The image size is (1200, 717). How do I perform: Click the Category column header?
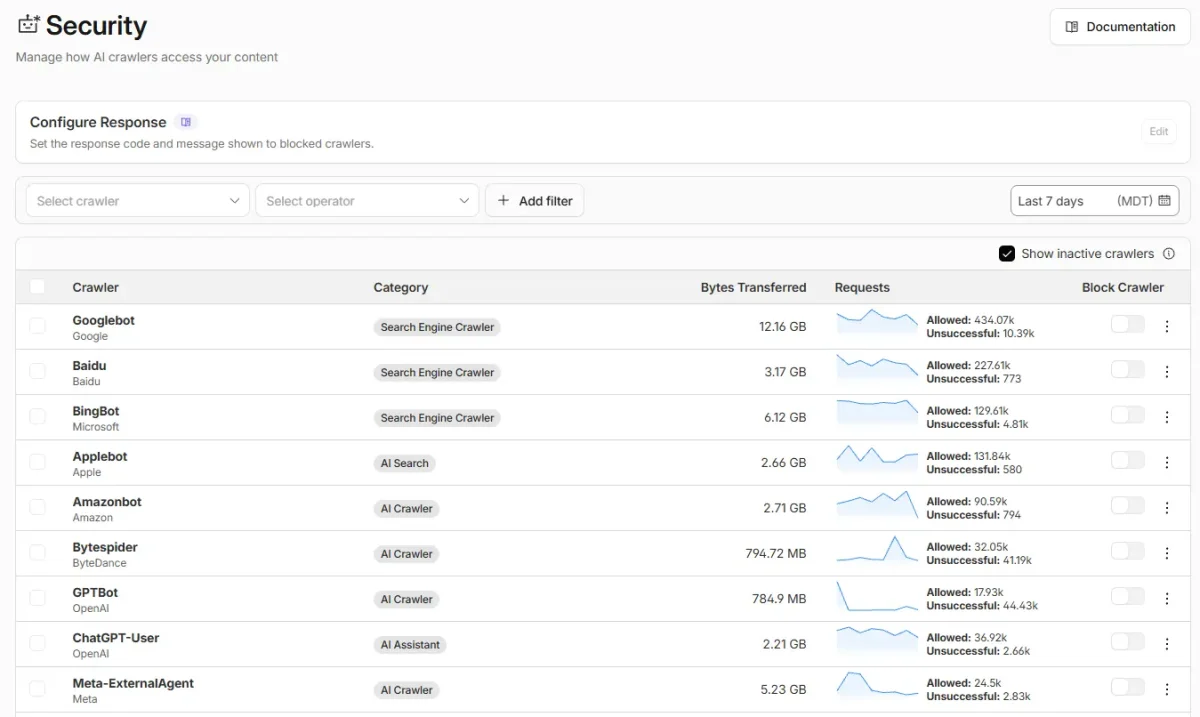tap(401, 287)
